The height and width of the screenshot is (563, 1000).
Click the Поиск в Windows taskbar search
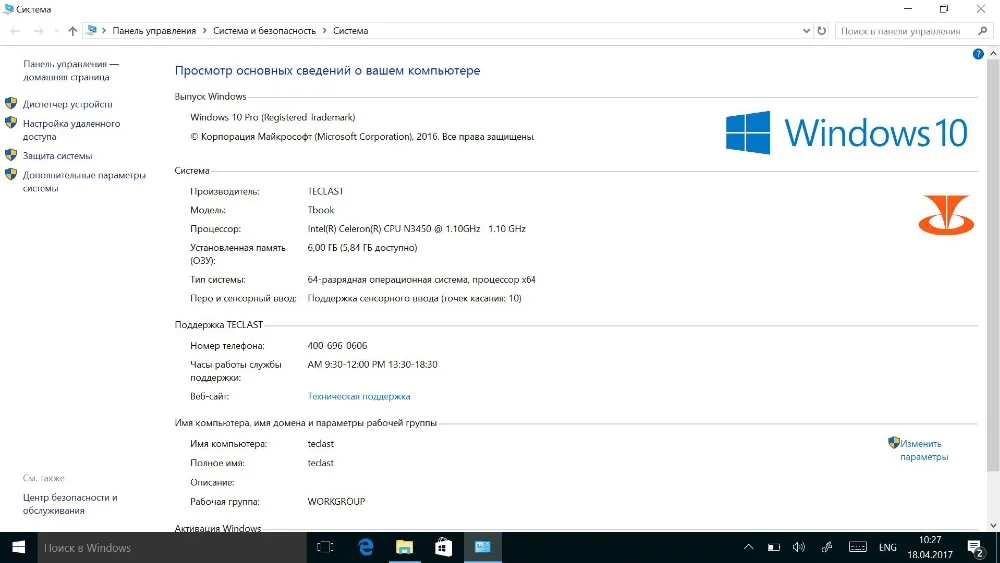tap(172, 548)
